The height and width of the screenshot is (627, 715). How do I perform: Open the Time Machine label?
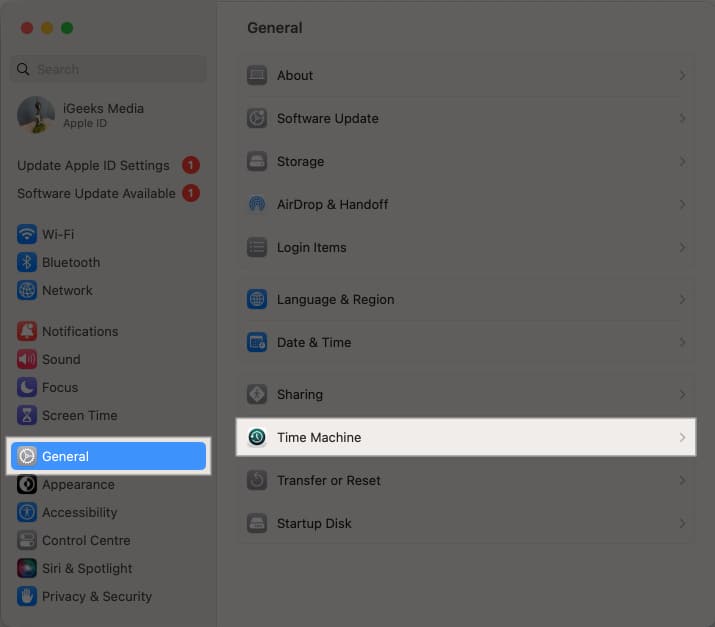coord(319,438)
